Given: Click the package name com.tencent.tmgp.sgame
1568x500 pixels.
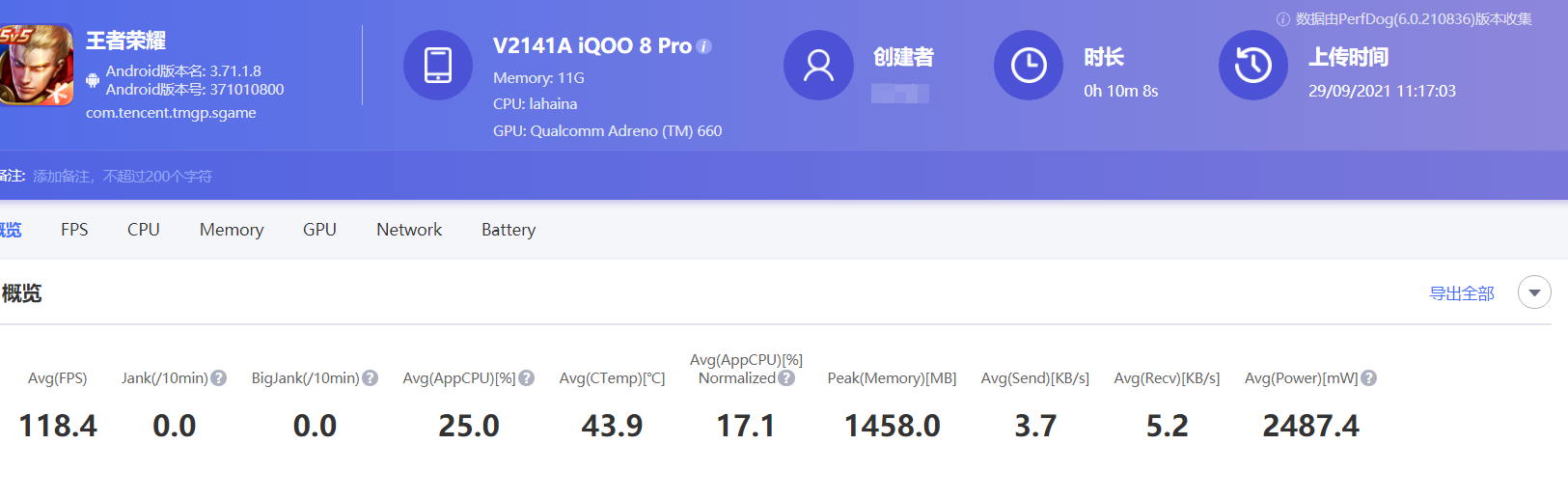Looking at the screenshot, I should [171, 113].
